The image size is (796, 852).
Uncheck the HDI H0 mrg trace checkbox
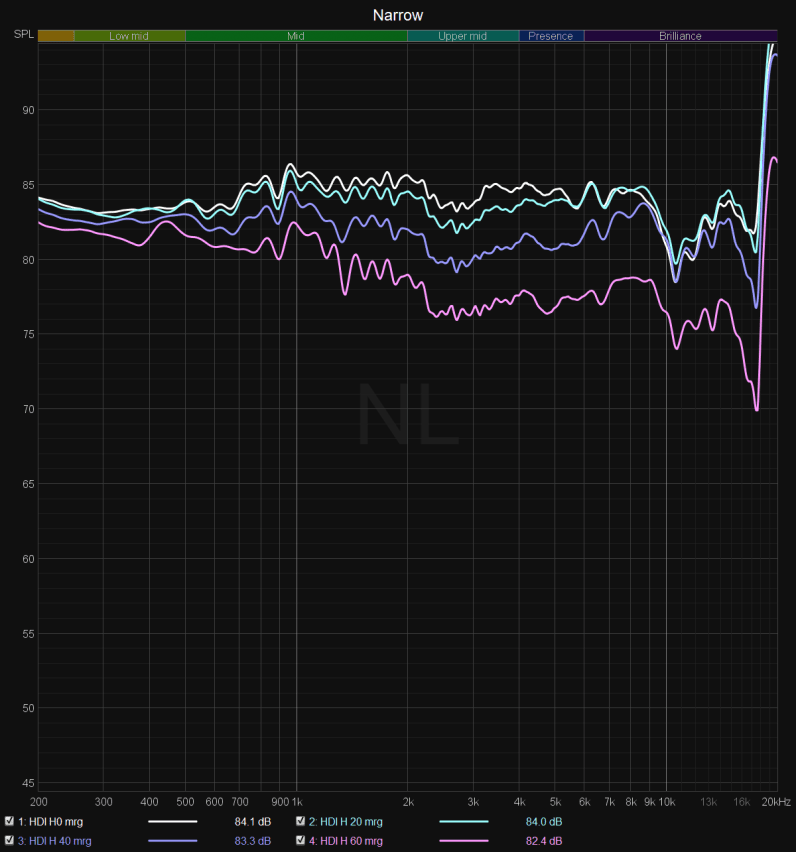9,821
